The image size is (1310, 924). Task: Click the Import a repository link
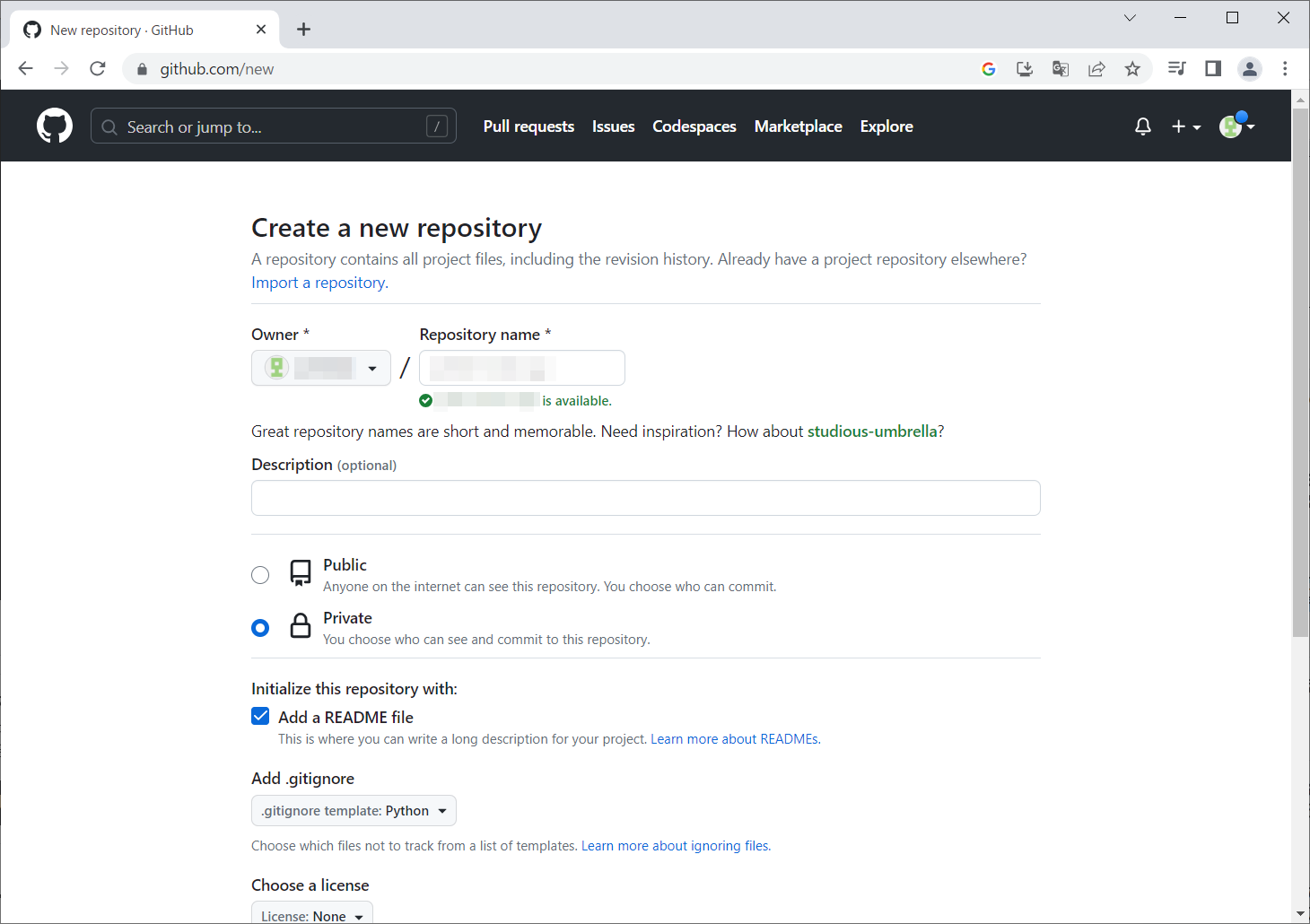pos(319,283)
